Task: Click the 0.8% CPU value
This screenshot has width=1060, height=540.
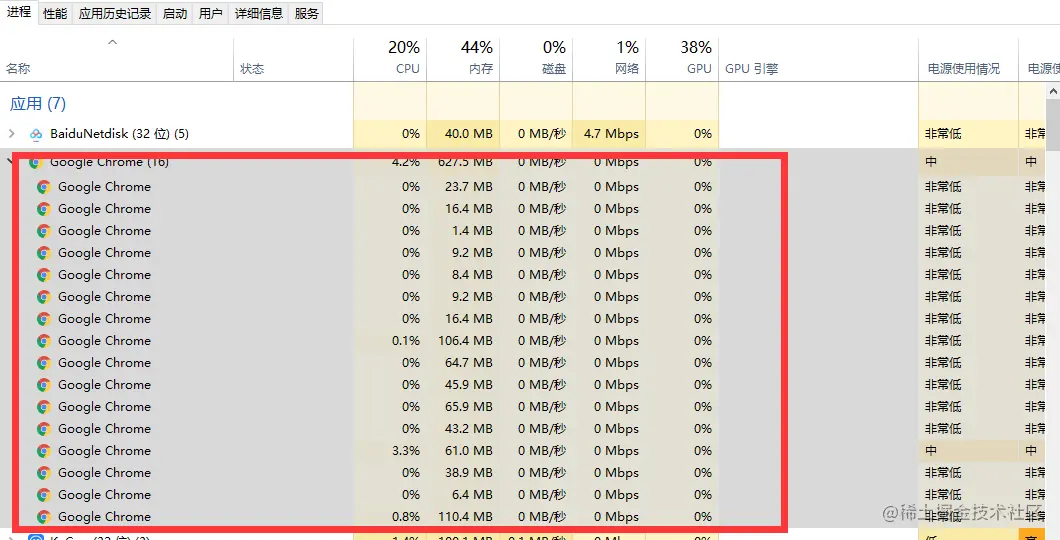Action: [406, 517]
